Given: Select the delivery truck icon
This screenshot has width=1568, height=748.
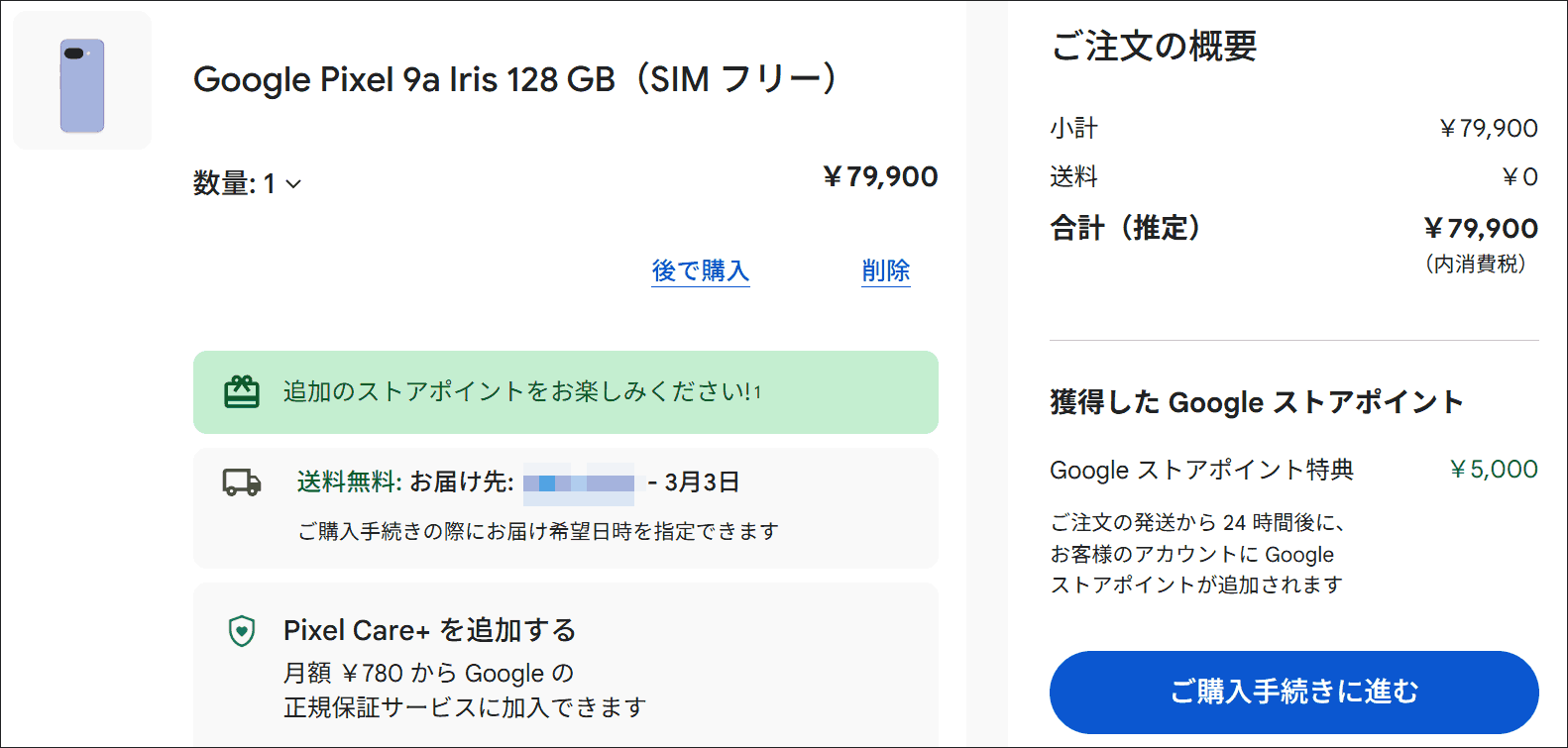Looking at the screenshot, I should point(239,481).
